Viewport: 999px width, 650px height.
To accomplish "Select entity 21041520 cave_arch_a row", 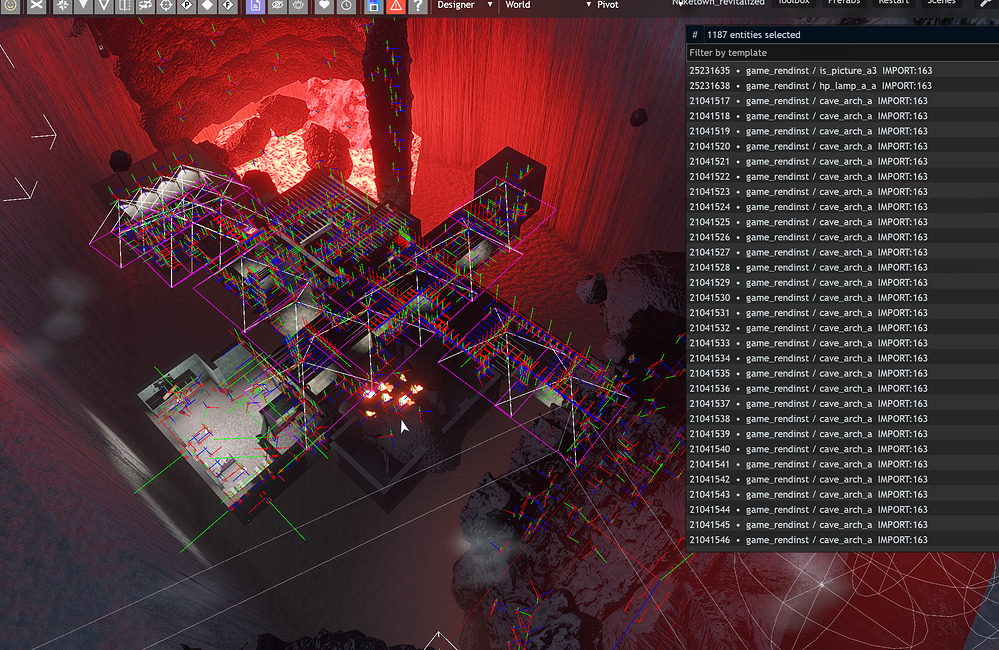I will point(842,147).
